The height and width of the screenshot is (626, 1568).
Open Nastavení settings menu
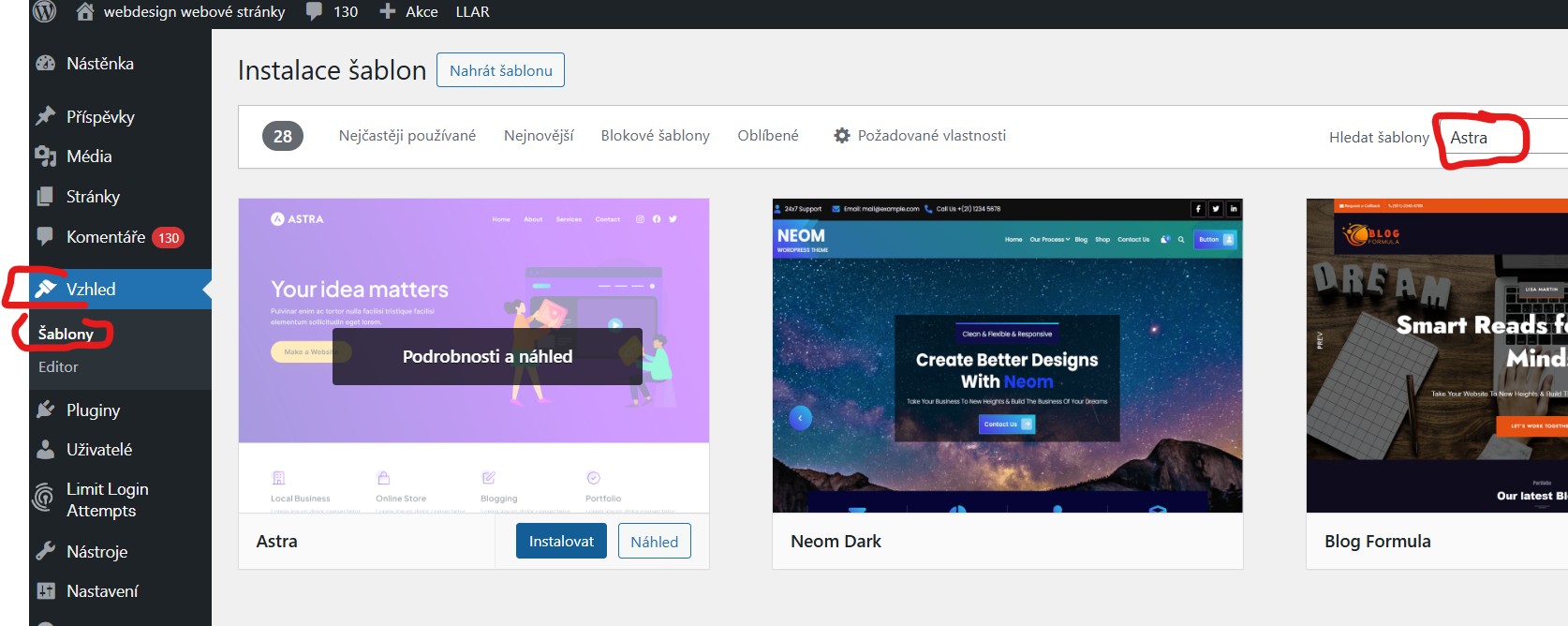pyautogui.click(x=102, y=591)
